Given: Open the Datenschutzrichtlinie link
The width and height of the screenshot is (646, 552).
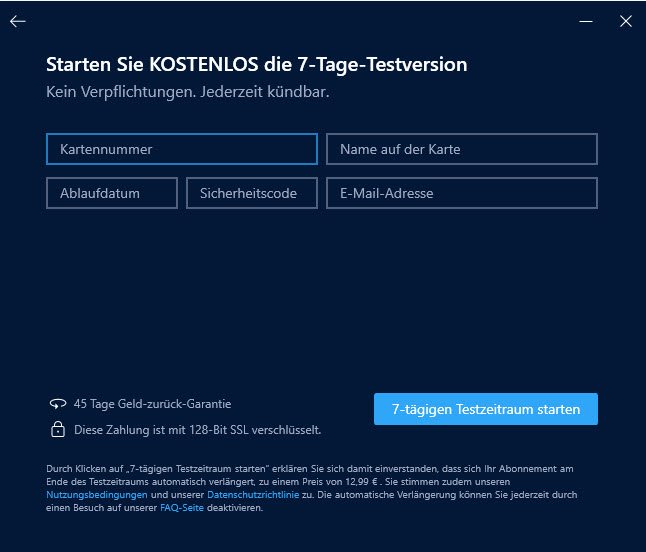Looking at the screenshot, I should (x=252, y=495).
